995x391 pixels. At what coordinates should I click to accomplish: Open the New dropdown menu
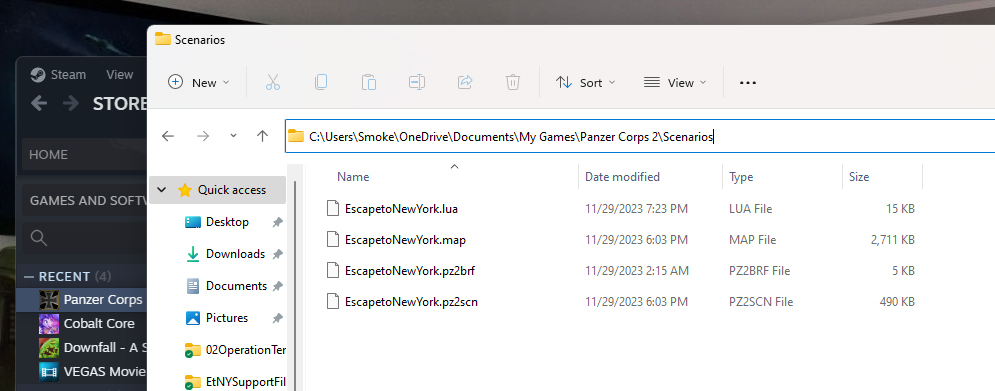point(199,83)
